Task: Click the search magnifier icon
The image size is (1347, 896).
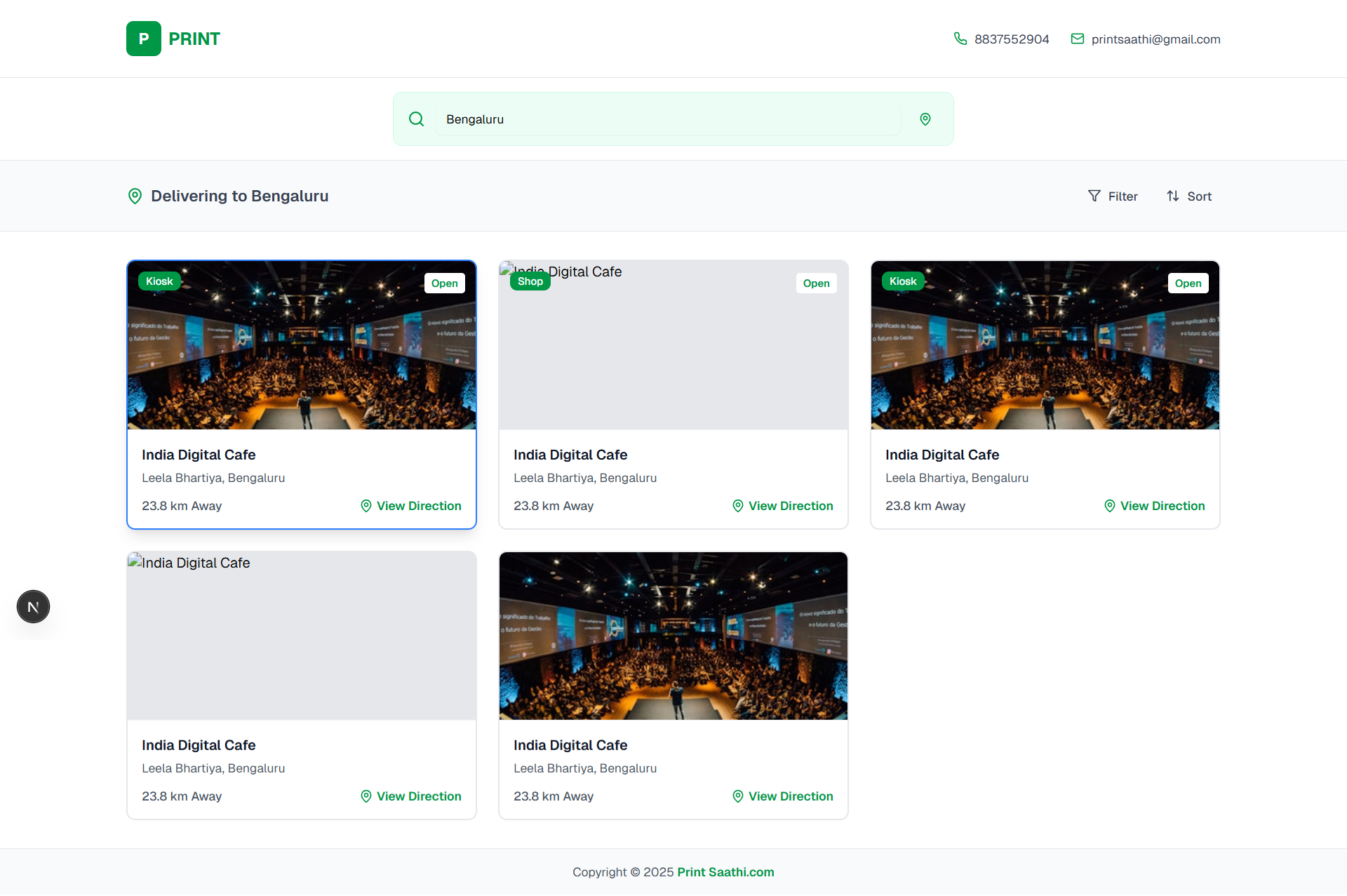Action: (416, 119)
